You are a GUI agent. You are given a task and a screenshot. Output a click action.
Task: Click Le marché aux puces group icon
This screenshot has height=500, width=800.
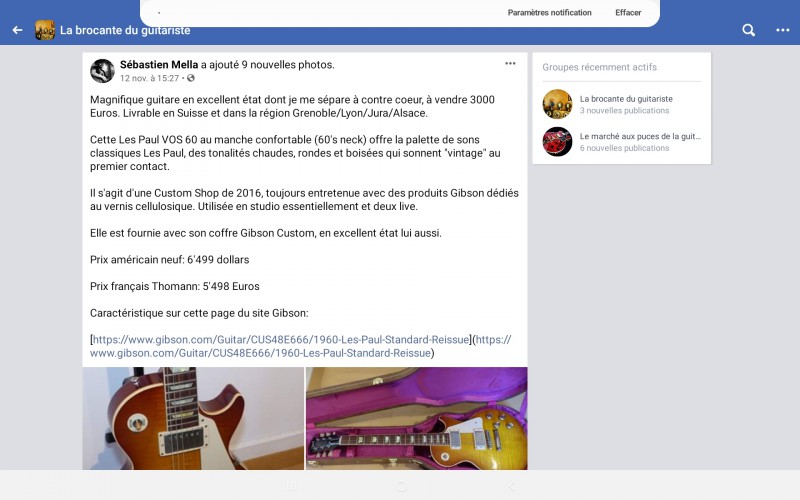[557, 141]
